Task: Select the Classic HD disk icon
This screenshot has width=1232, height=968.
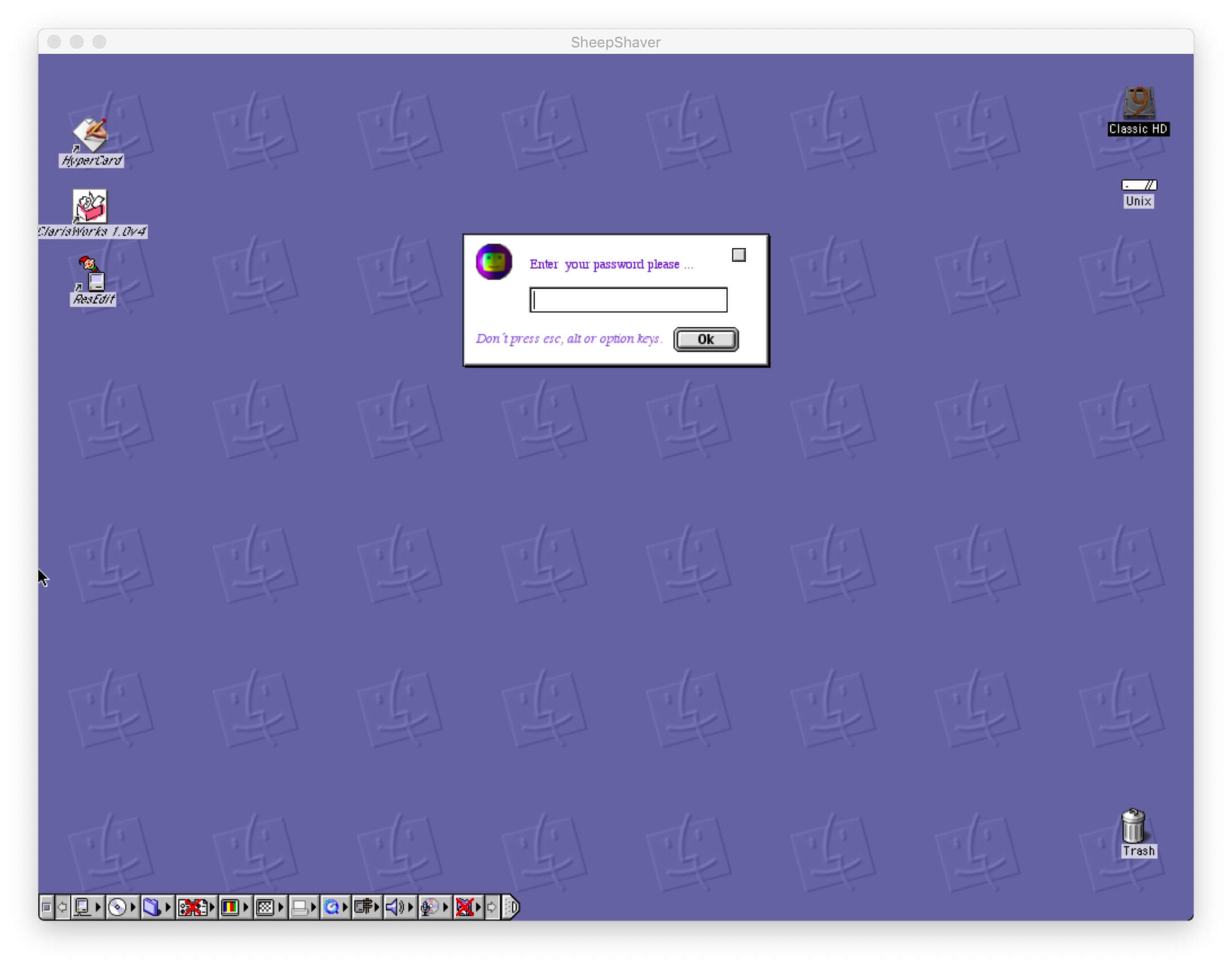Action: pyautogui.click(x=1138, y=103)
